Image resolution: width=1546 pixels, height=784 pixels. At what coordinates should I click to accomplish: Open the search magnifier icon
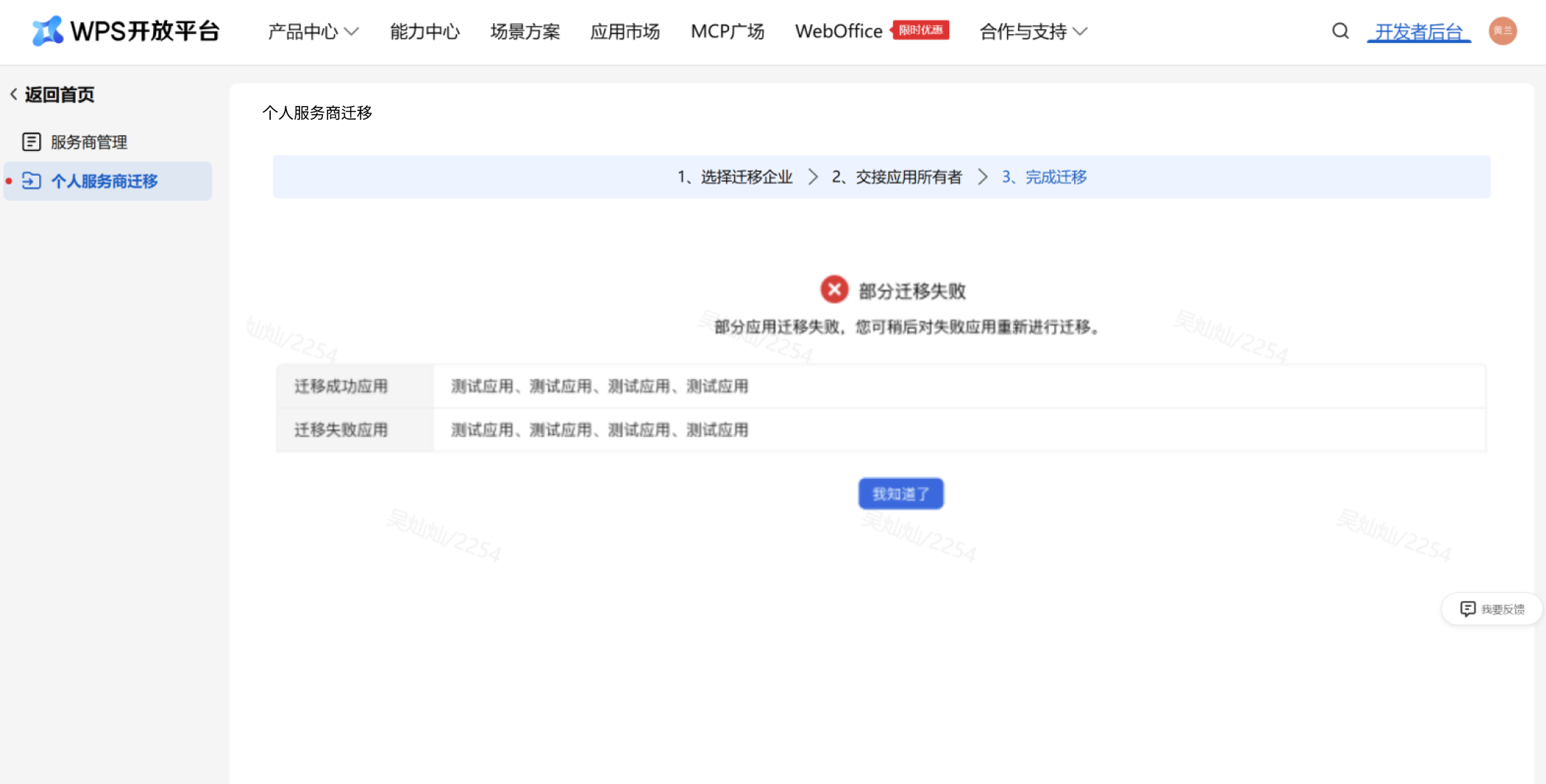point(1340,31)
